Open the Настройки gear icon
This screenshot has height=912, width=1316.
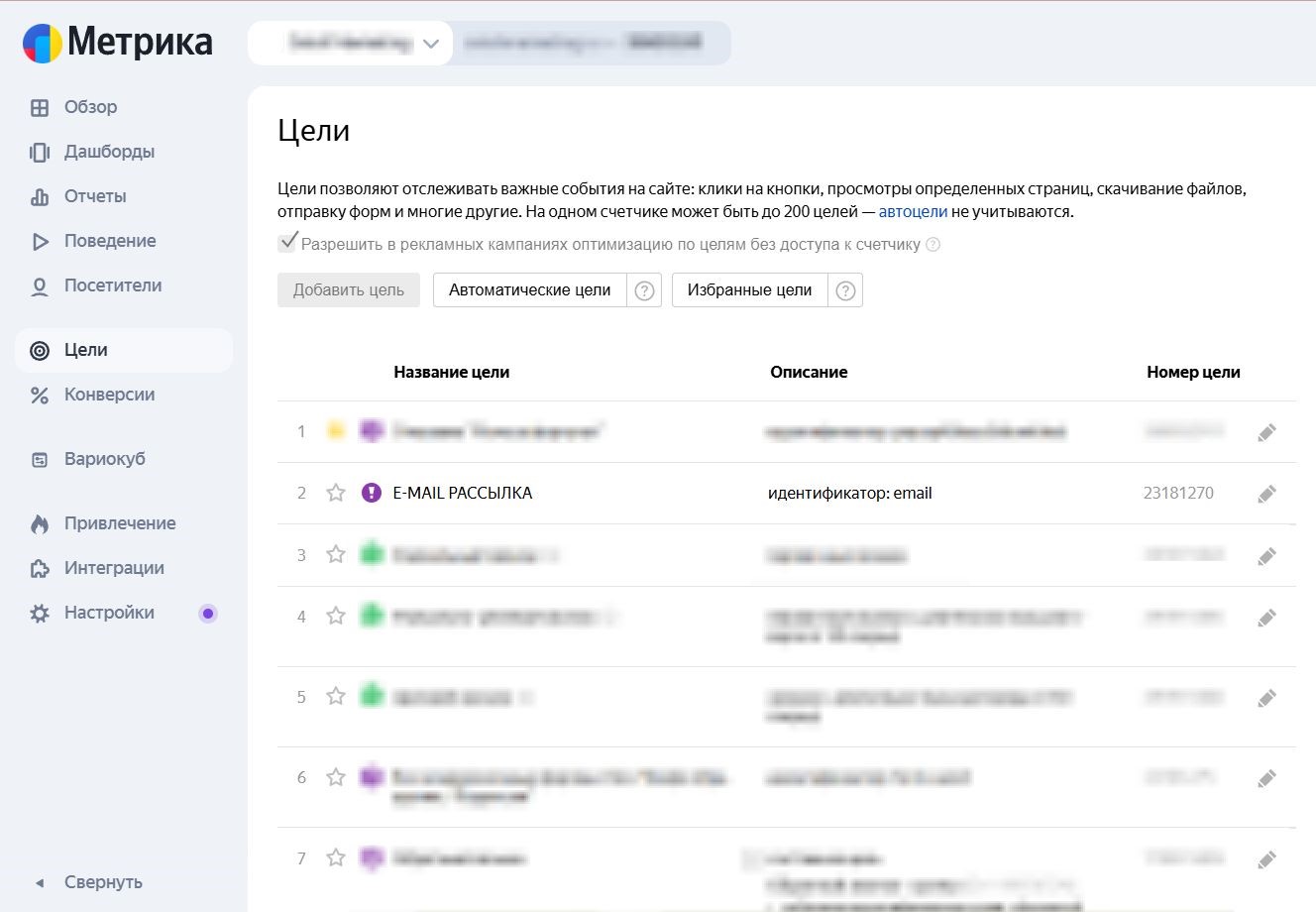(x=40, y=614)
